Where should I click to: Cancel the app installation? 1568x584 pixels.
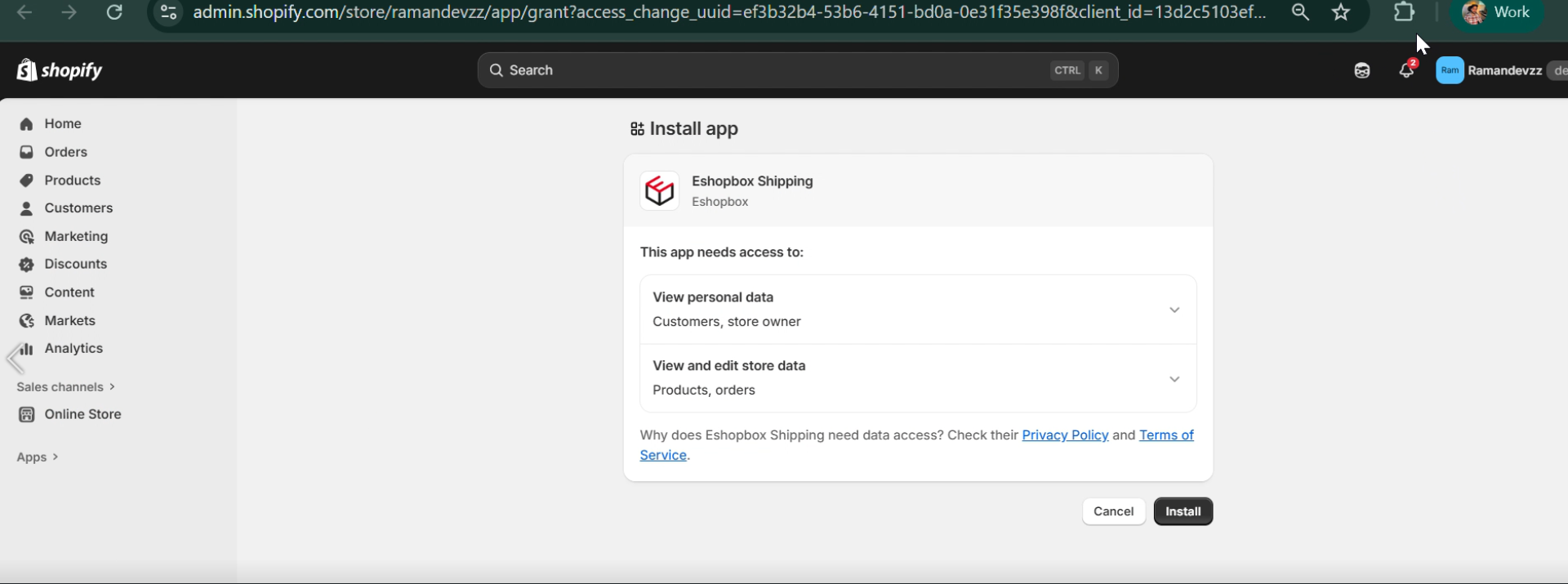coord(1113,511)
